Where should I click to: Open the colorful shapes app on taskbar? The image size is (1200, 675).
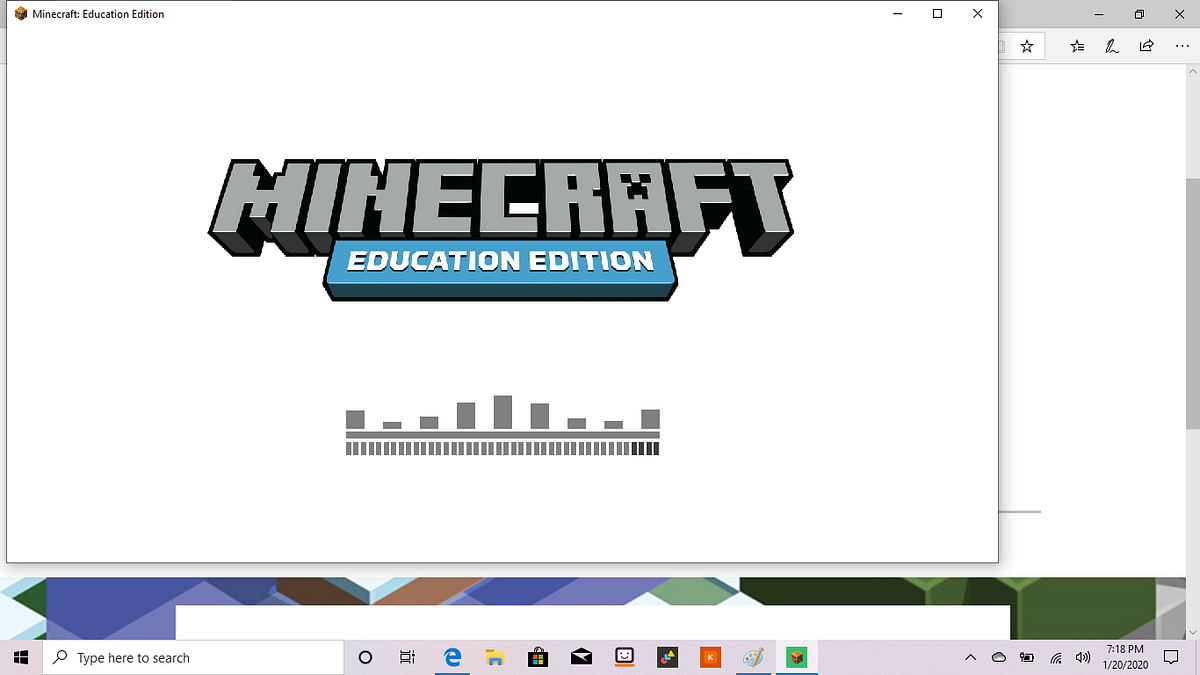(668, 657)
